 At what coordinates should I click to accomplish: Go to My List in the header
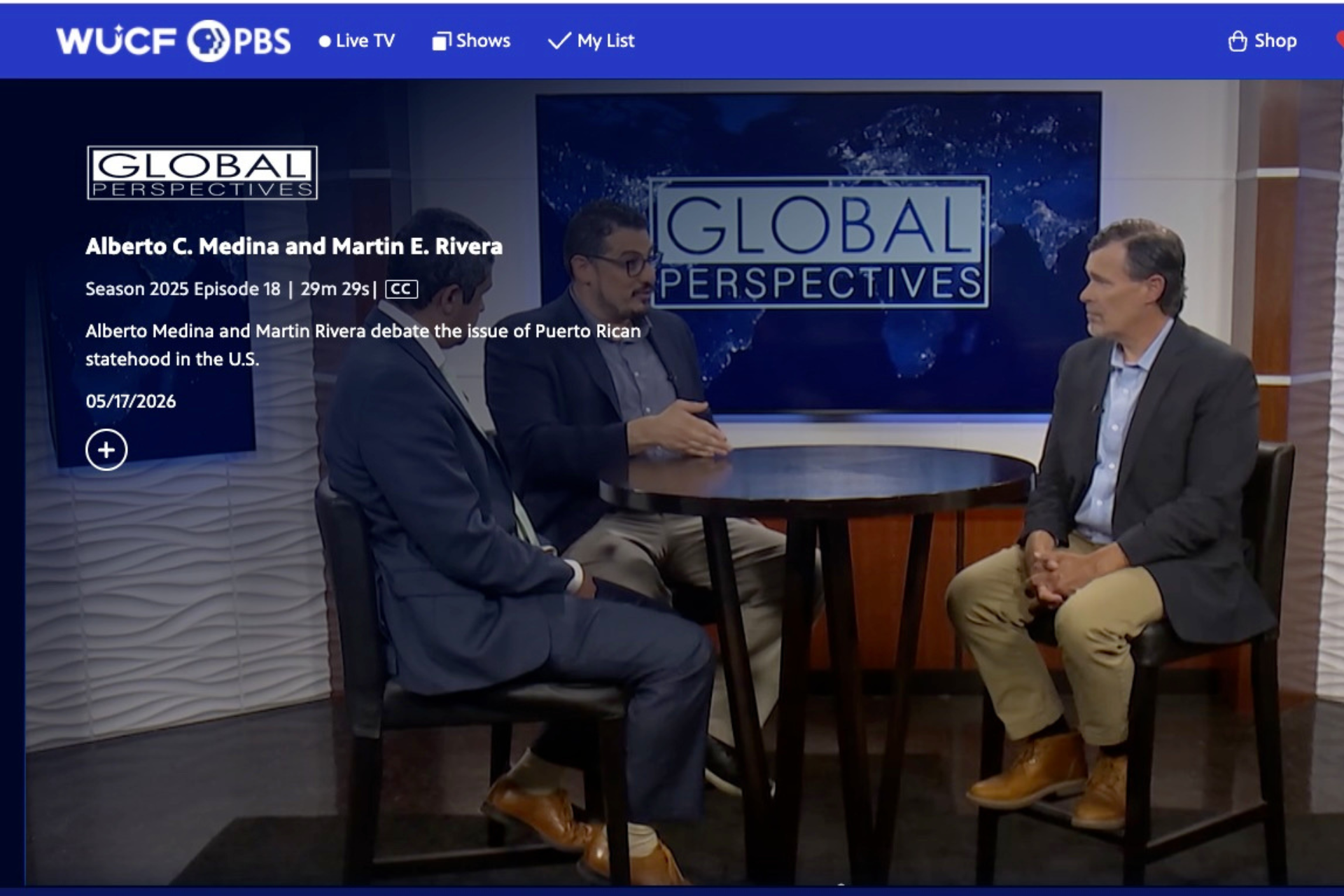tap(591, 41)
